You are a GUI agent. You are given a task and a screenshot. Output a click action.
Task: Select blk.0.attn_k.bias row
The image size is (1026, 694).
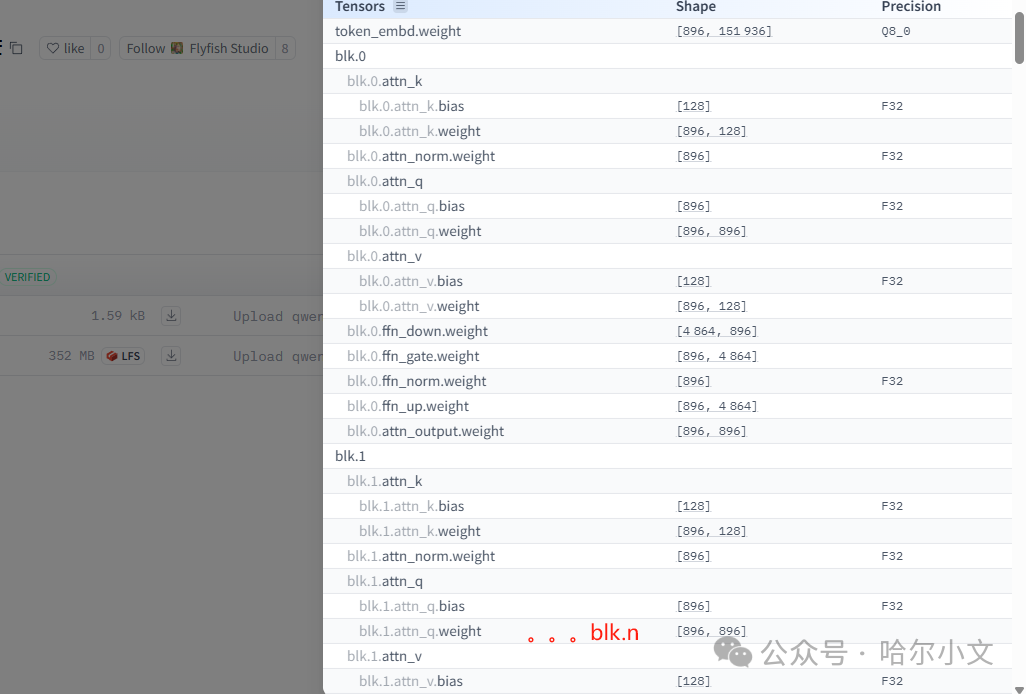(x=667, y=106)
